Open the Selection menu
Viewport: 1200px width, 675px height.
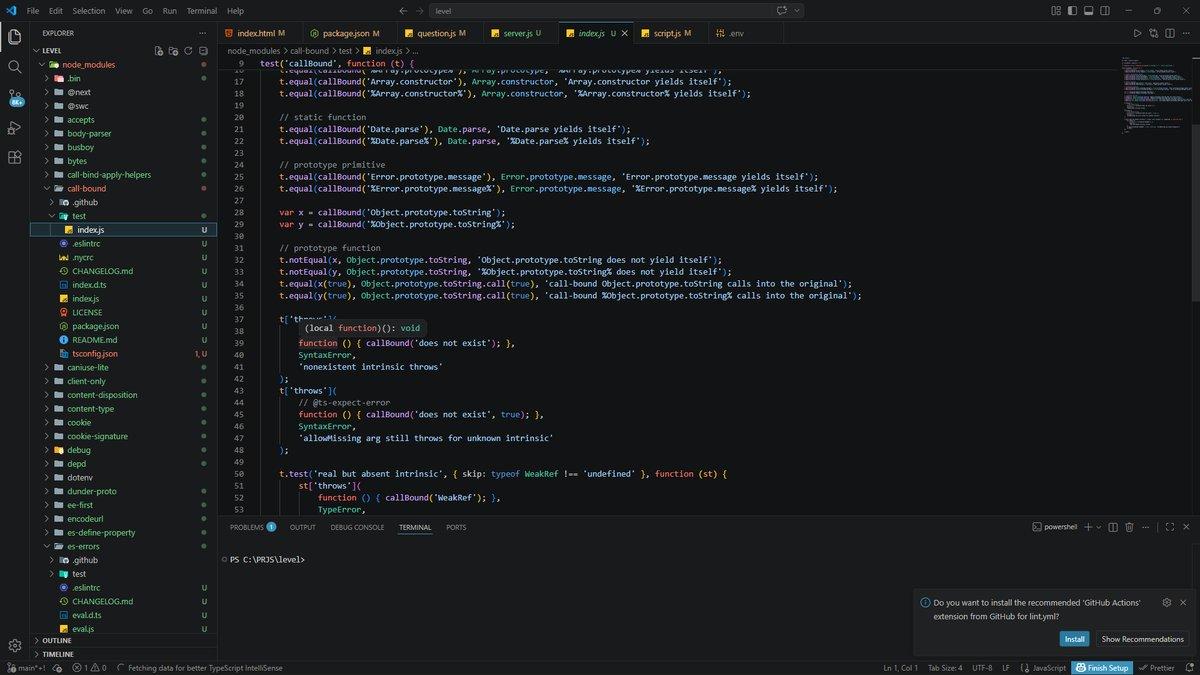(88, 10)
